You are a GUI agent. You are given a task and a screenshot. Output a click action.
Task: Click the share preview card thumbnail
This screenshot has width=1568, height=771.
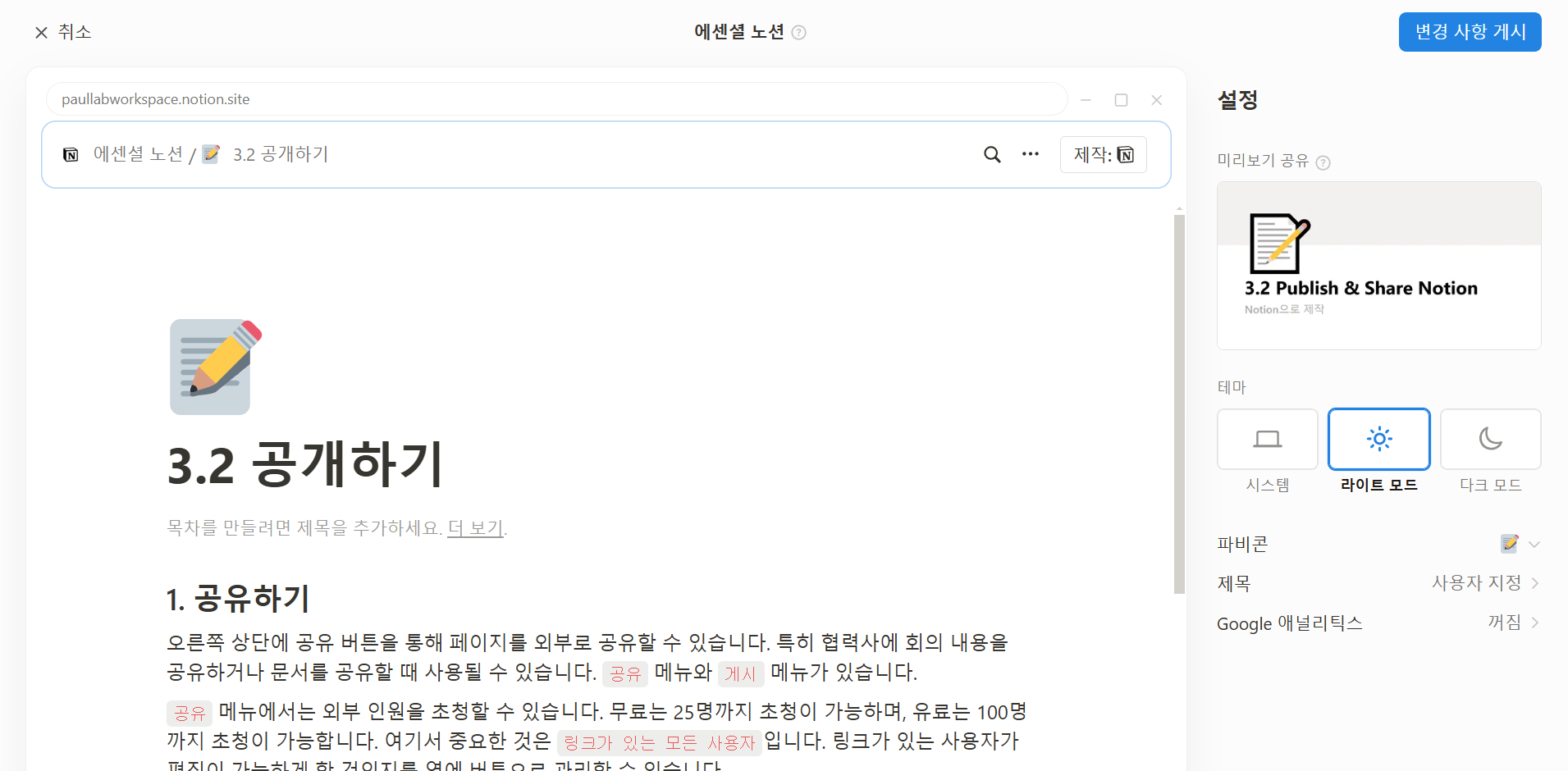pyautogui.click(x=1379, y=266)
